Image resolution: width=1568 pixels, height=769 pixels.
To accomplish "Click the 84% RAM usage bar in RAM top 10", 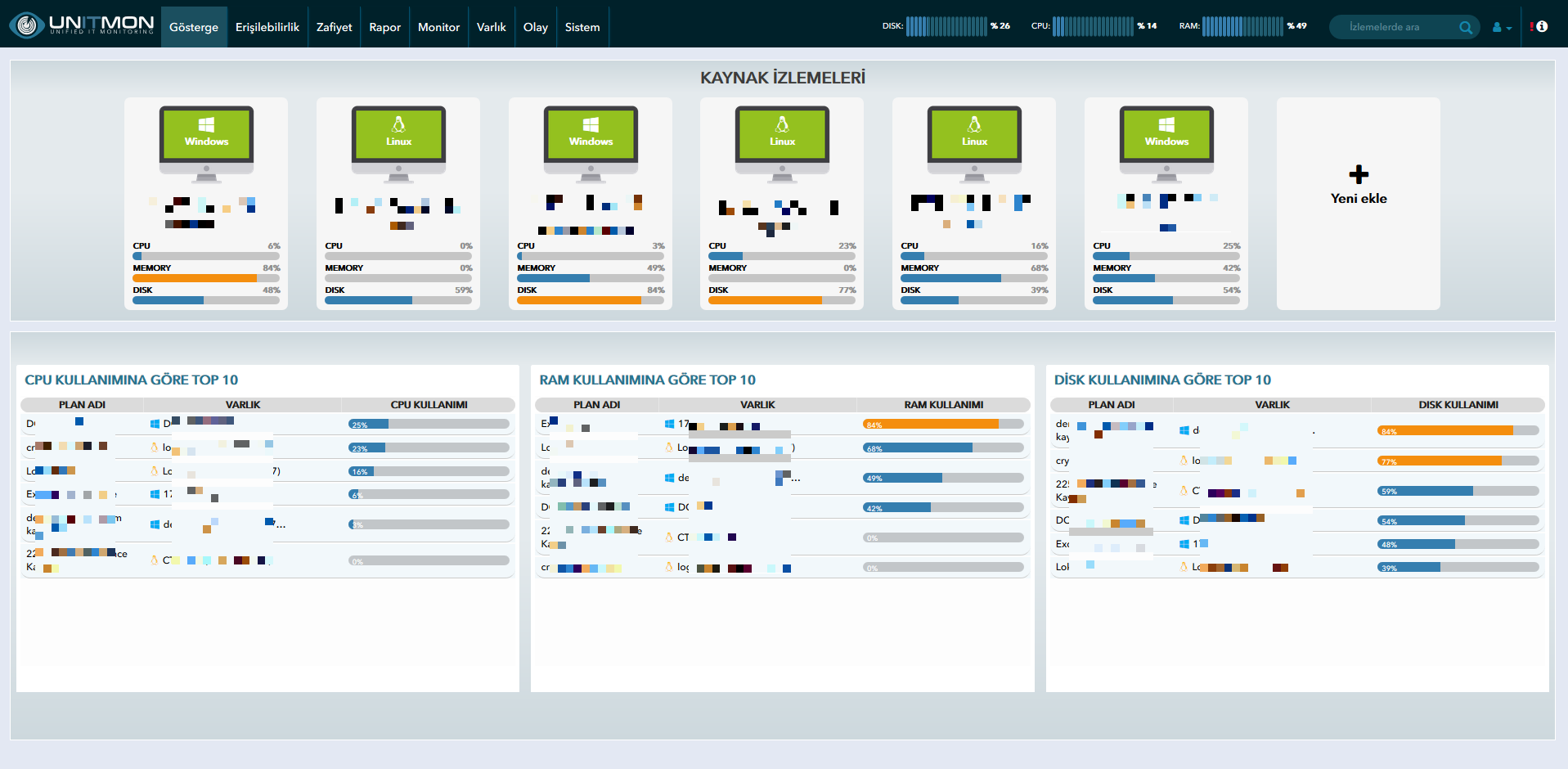I will click(943, 424).
